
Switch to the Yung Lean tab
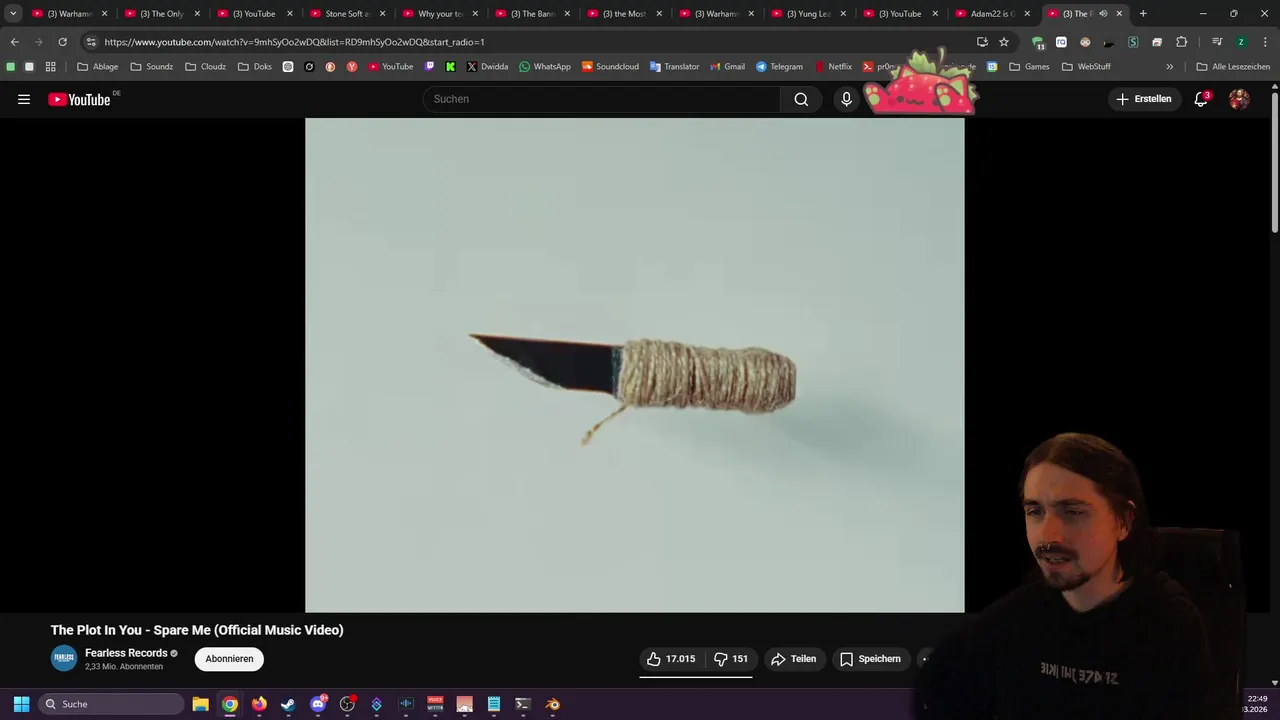(808, 14)
